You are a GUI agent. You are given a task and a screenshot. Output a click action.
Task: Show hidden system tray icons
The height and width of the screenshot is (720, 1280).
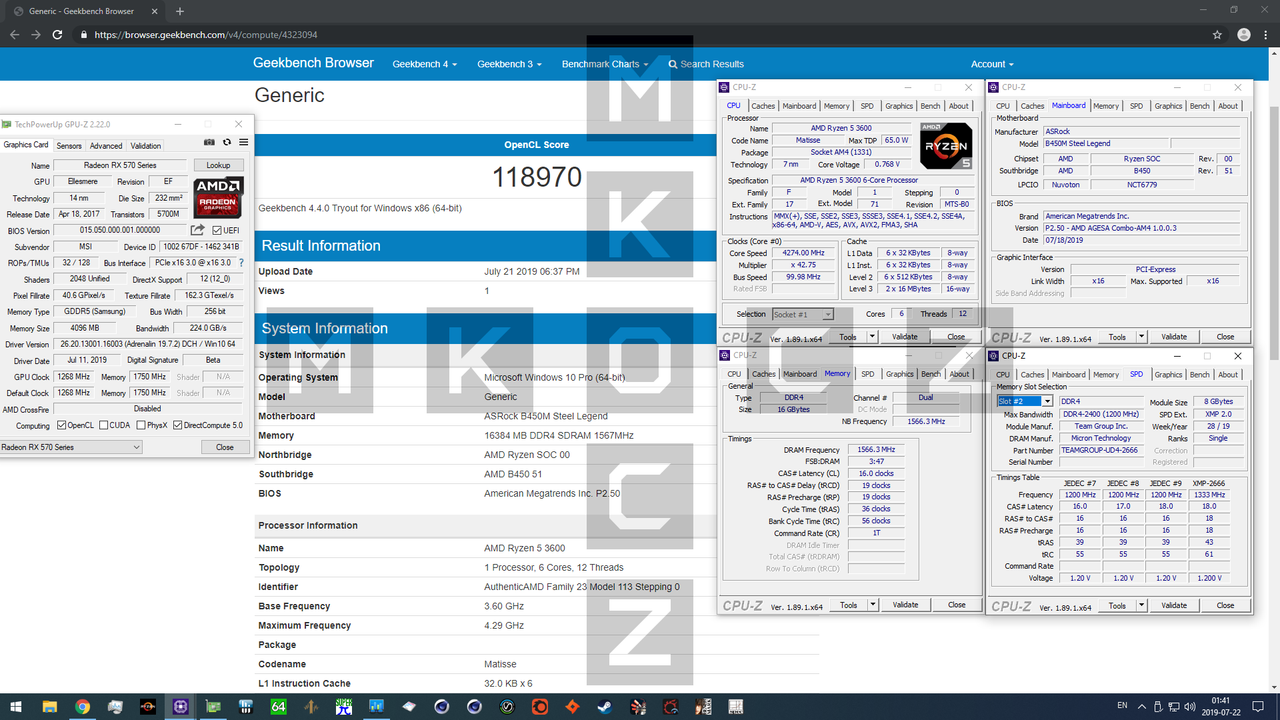tap(1142, 706)
